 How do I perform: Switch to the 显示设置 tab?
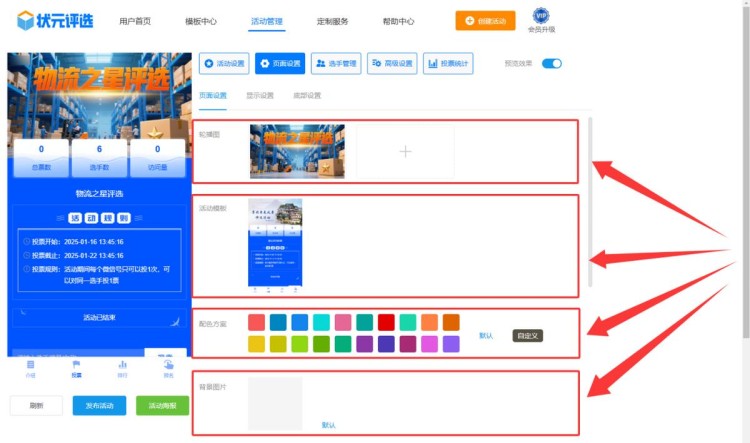click(260, 96)
